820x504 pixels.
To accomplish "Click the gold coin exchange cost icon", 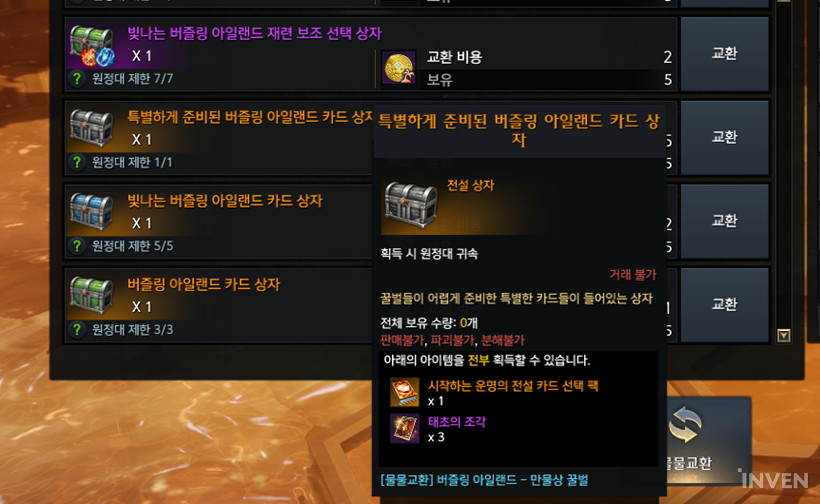I will [x=399, y=67].
